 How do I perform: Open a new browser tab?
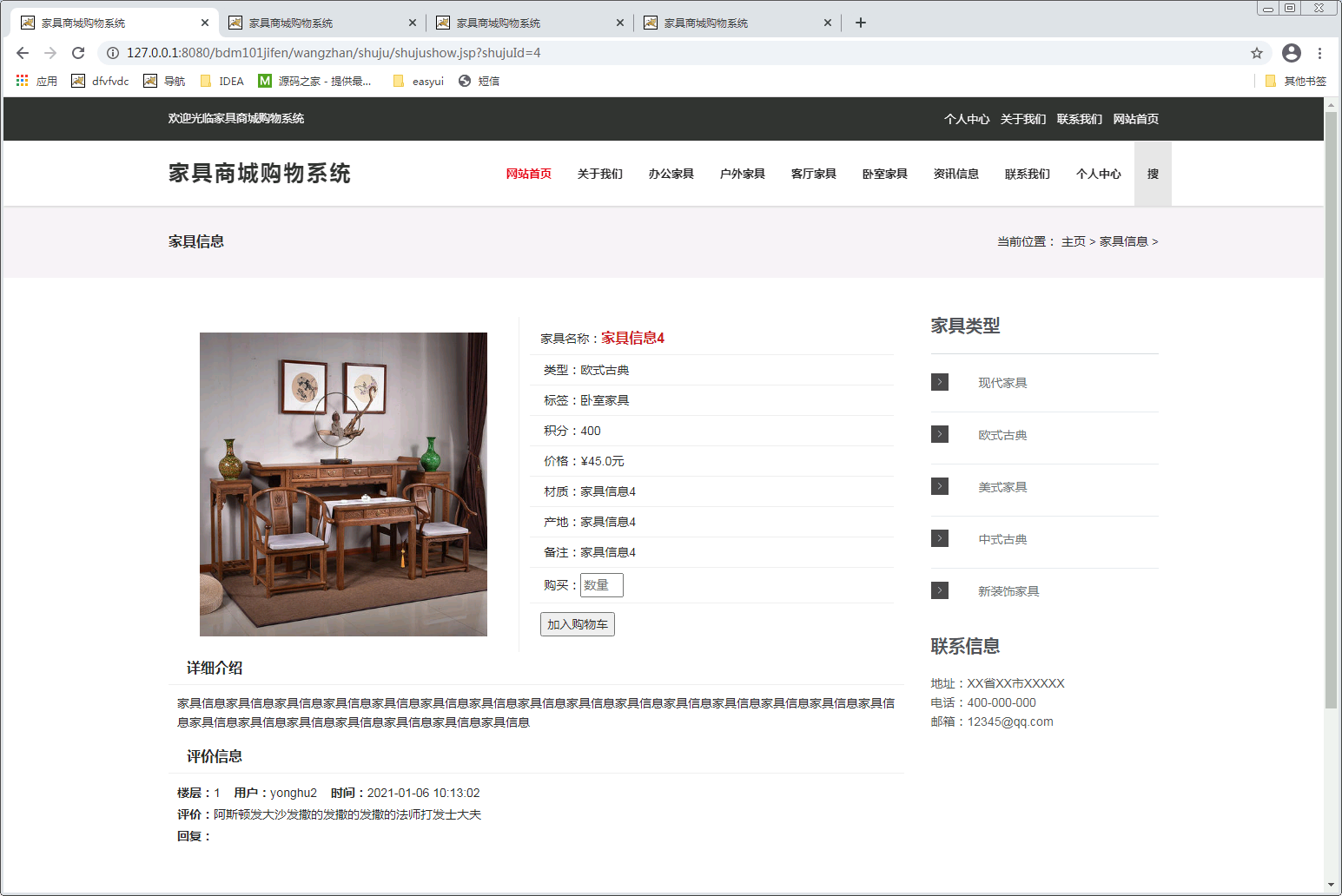click(x=861, y=23)
